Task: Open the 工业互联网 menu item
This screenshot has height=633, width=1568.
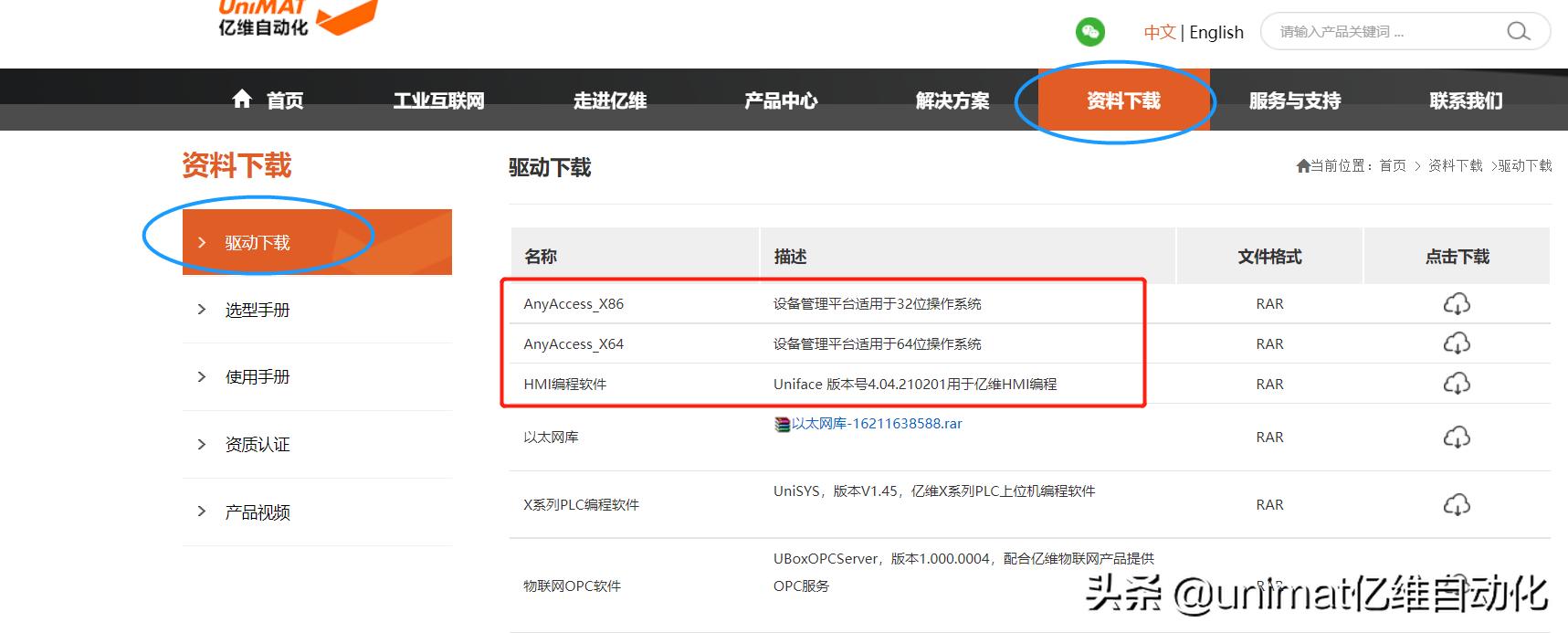Action: (439, 100)
